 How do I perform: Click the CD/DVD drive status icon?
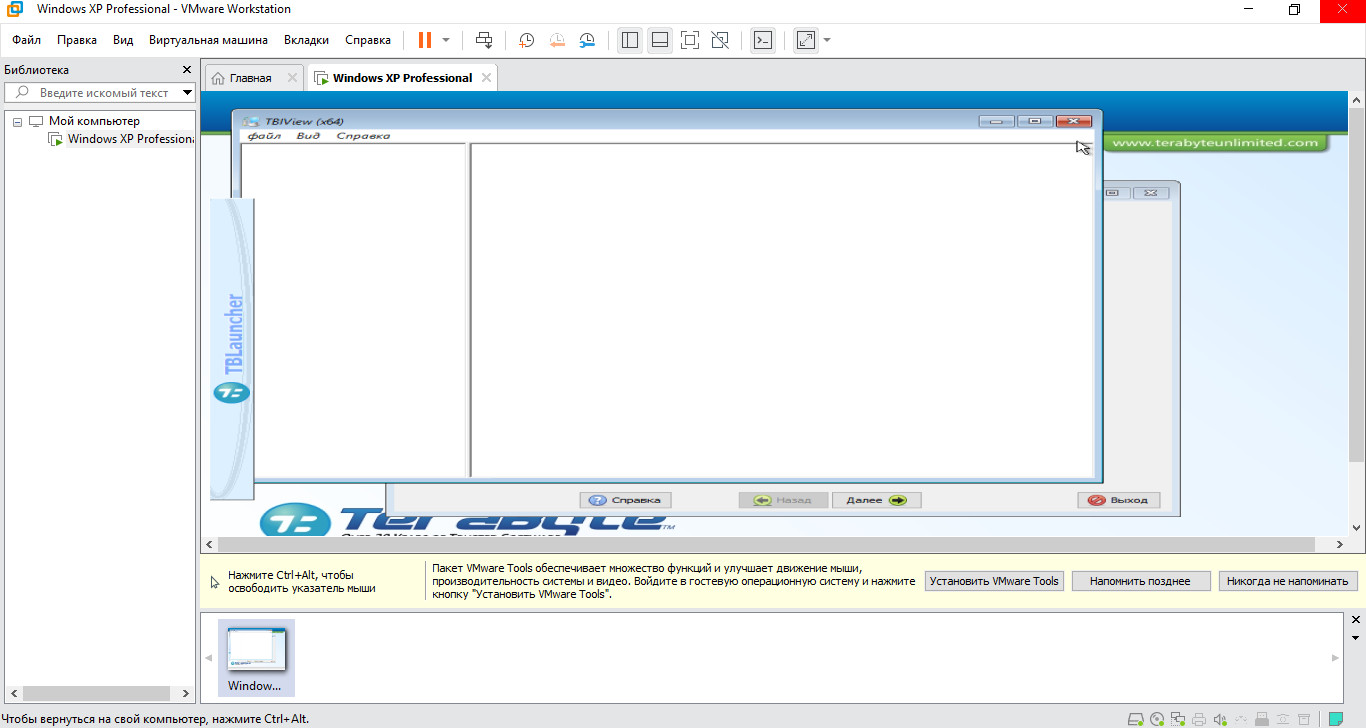tap(1157, 719)
